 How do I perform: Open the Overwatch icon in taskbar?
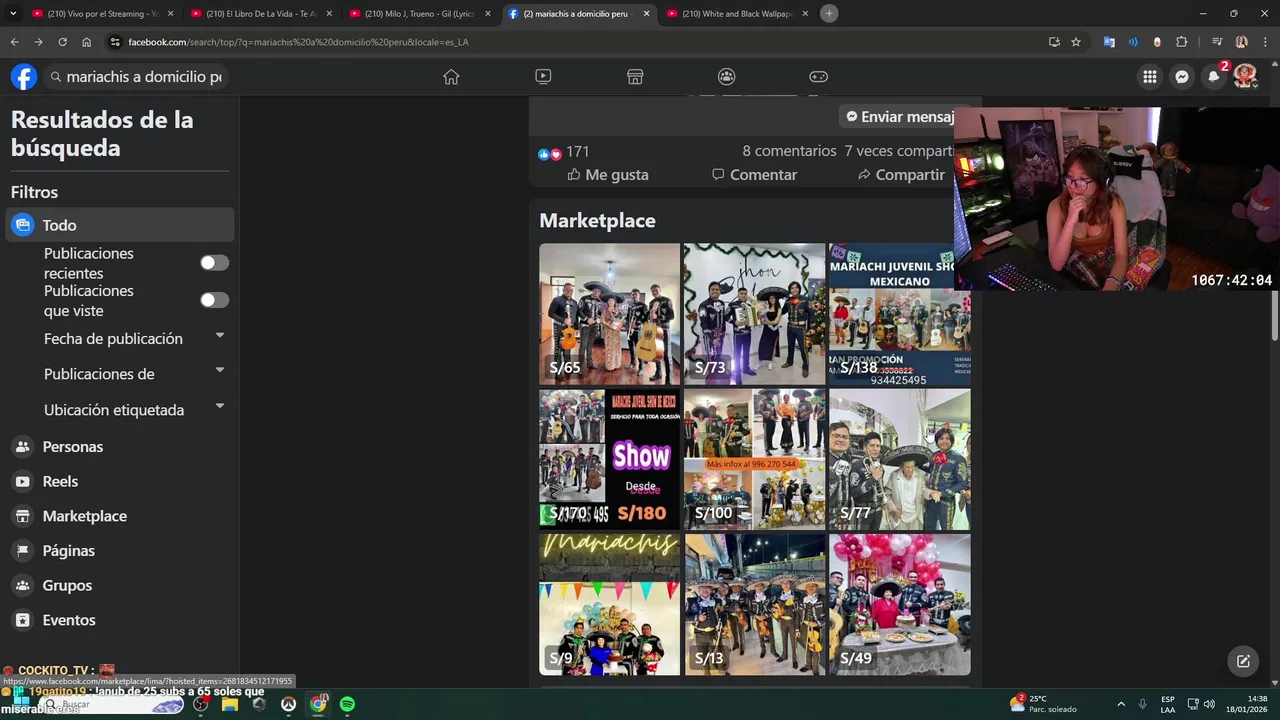[288, 704]
